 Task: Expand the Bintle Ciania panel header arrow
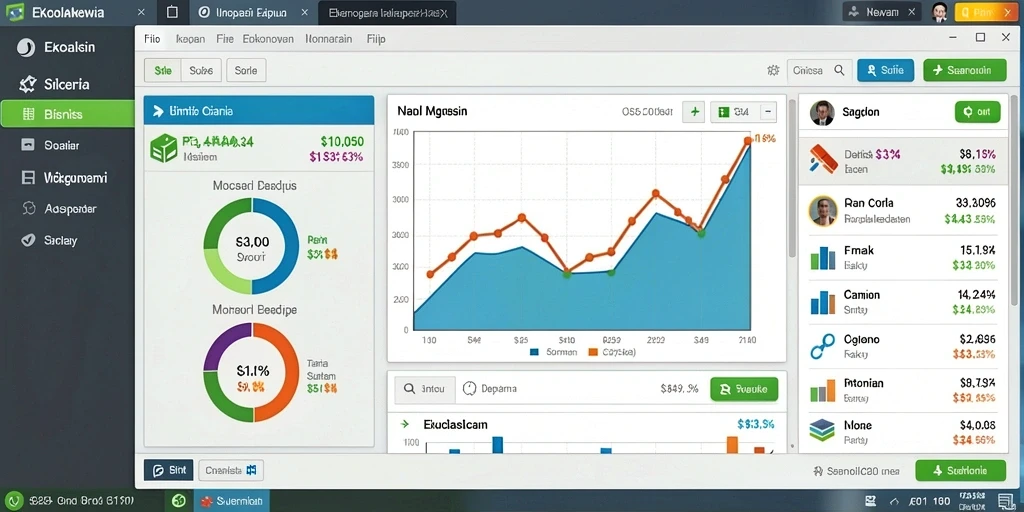(x=157, y=112)
